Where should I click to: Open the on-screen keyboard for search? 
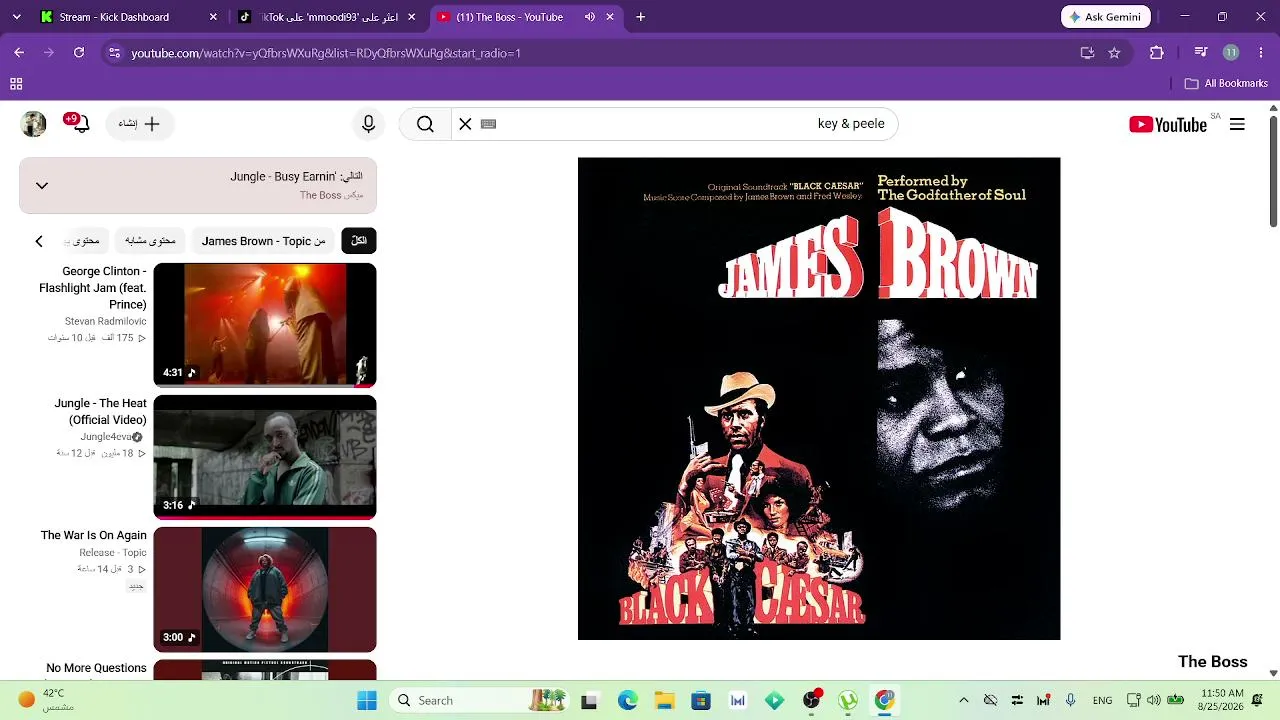(489, 124)
